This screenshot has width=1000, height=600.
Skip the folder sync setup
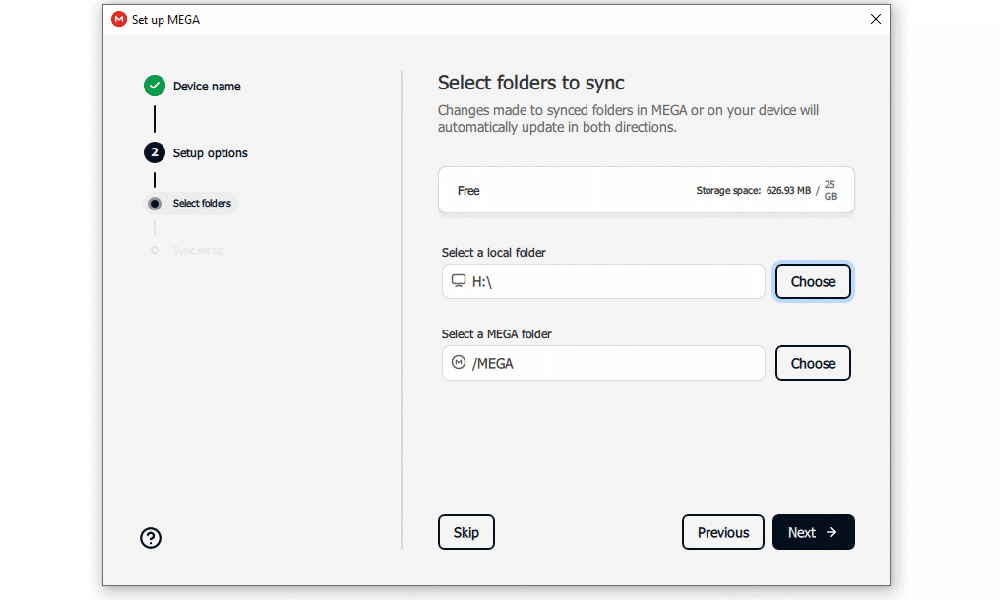(x=466, y=533)
